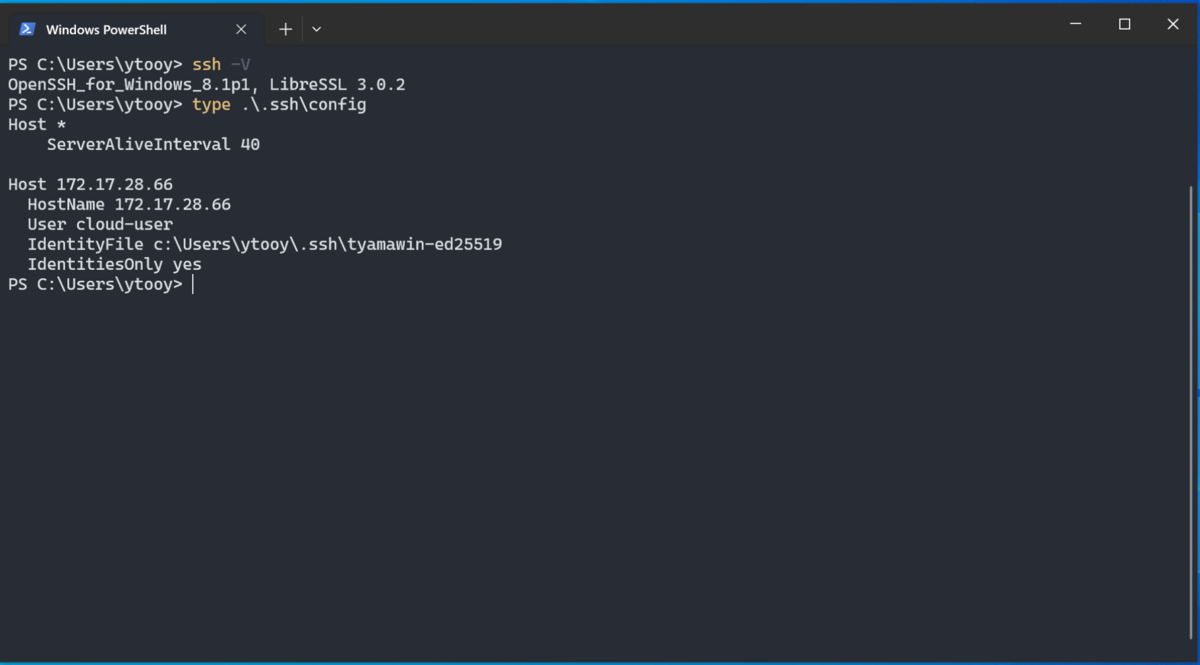This screenshot has height=665, width=1200.
Task: Click the "IdentitiesOnly yes" line
Action: [x=114, y=265]
